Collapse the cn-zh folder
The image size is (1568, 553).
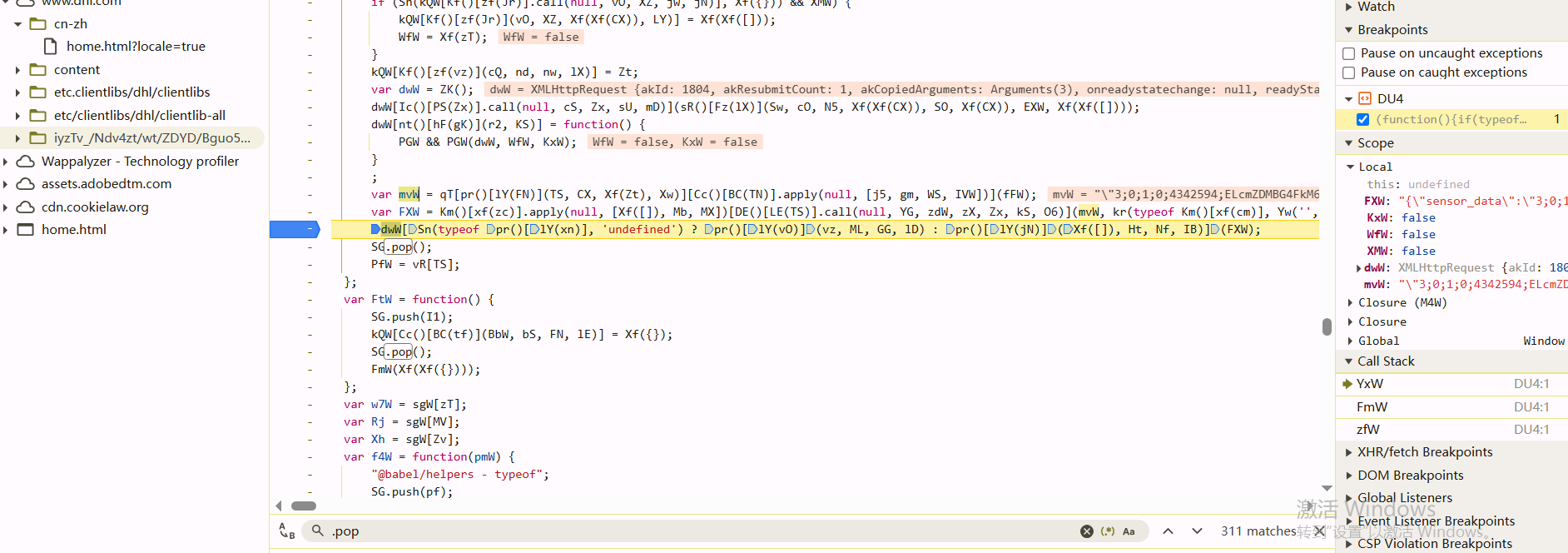click(17, 24)
